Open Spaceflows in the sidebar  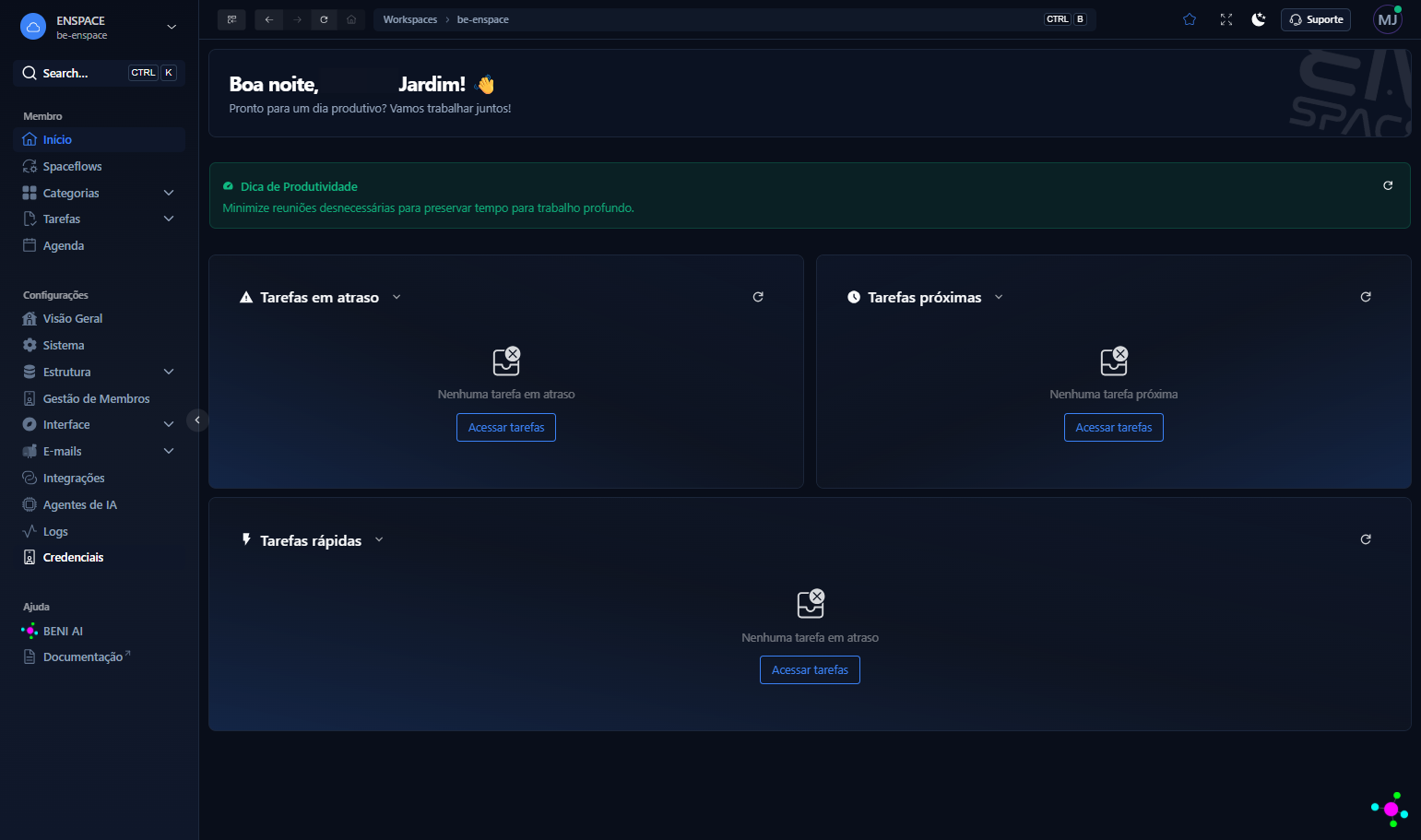point(100,166)
